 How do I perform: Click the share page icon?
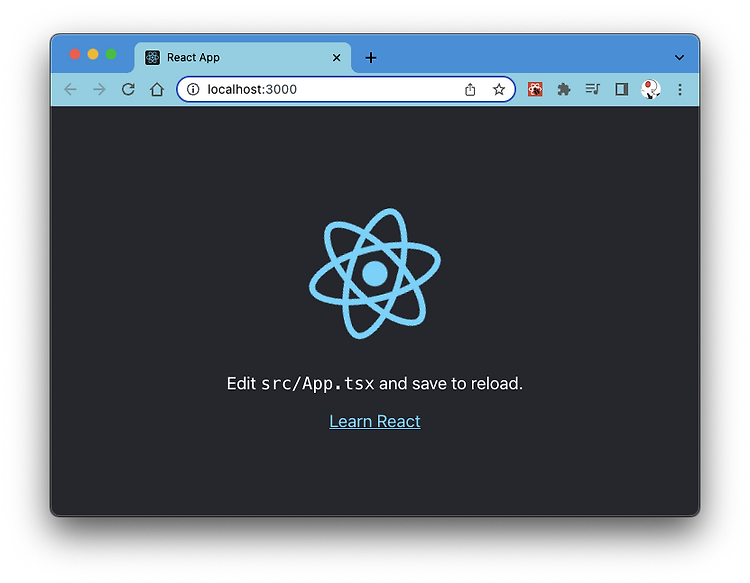pyautogui.click(x=470, y=89)
